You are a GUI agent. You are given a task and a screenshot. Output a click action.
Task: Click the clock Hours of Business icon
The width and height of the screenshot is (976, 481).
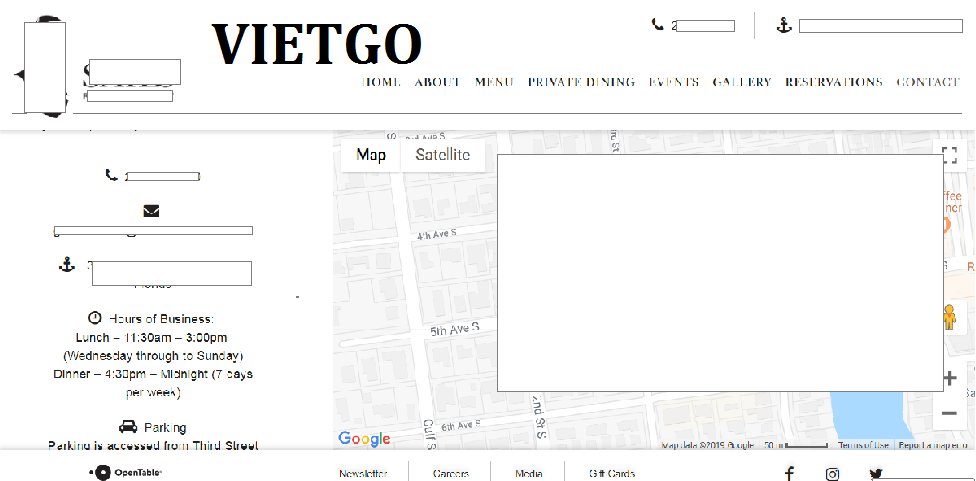95,318
